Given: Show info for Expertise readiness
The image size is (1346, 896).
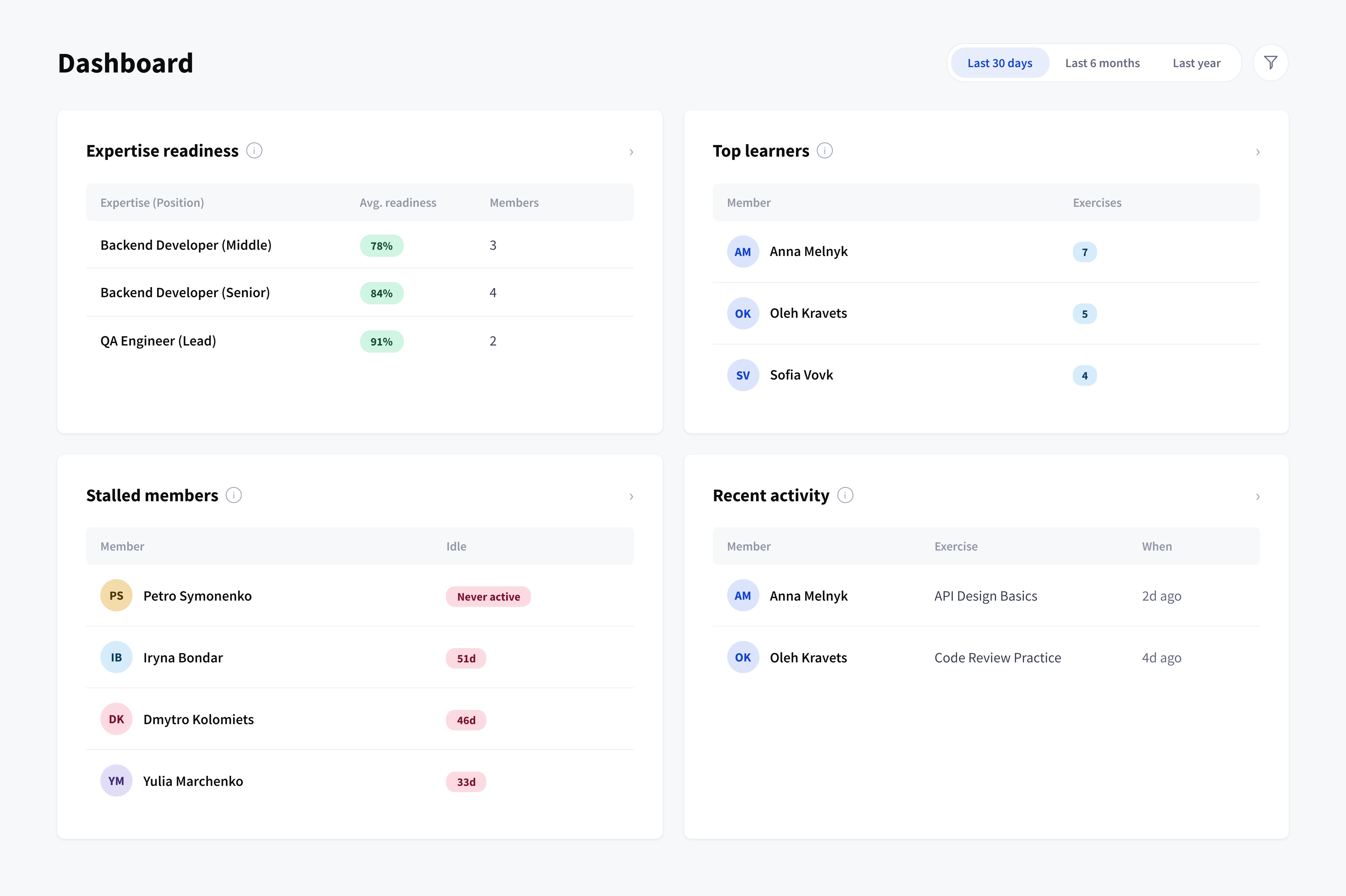Looking at the screenshot, I should coord(254,151).
